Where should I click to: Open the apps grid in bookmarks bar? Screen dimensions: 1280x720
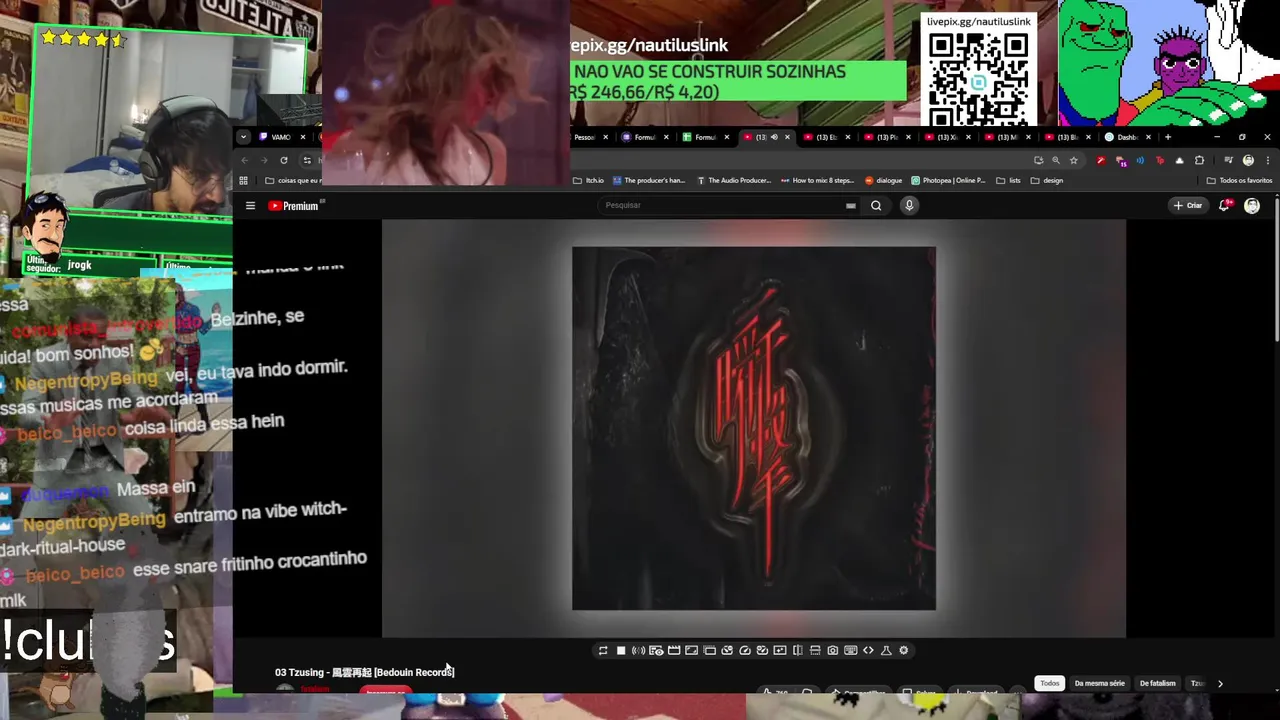click(243, 181)
